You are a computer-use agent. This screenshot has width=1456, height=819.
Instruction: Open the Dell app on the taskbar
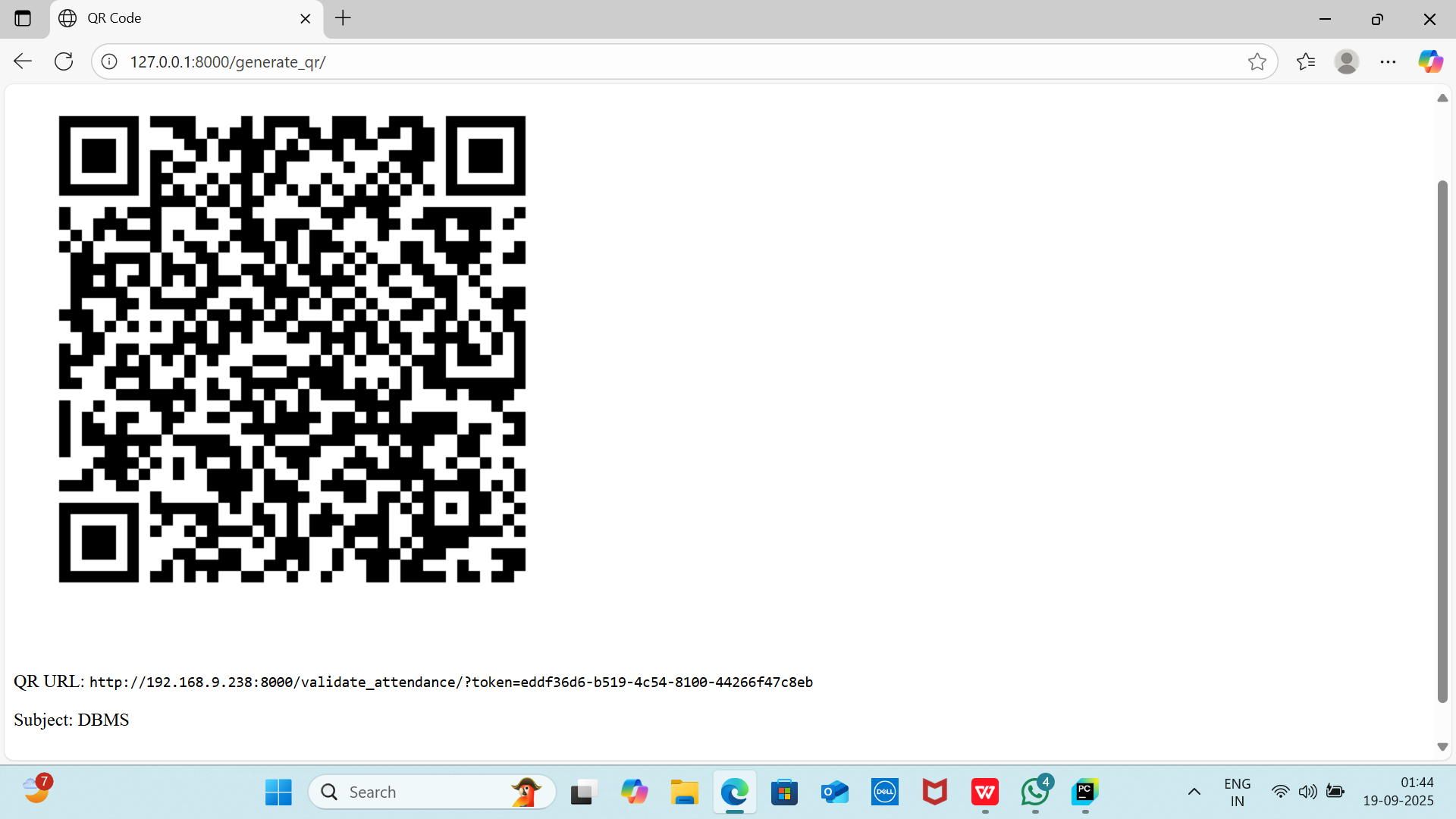point(884,792)
